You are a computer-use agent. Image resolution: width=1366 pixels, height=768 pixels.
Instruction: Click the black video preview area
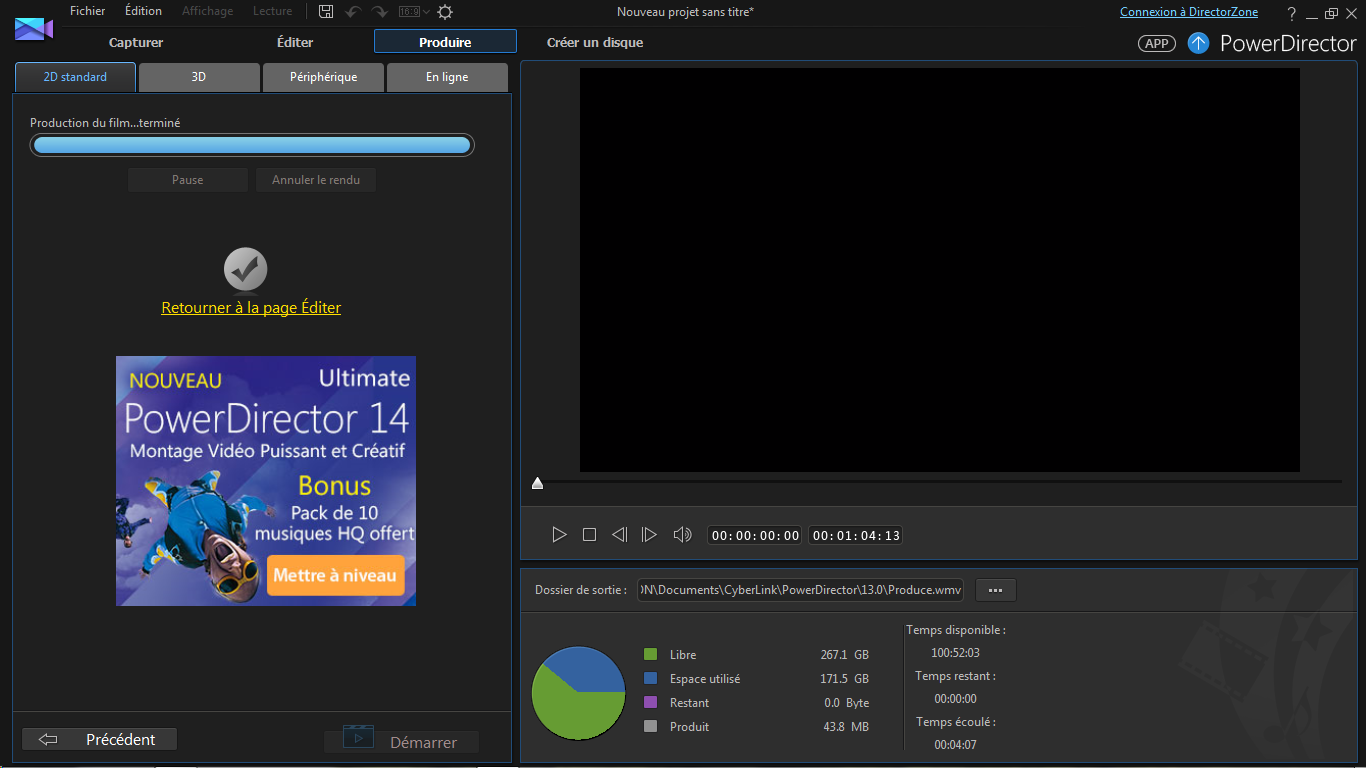coord(940,270)
